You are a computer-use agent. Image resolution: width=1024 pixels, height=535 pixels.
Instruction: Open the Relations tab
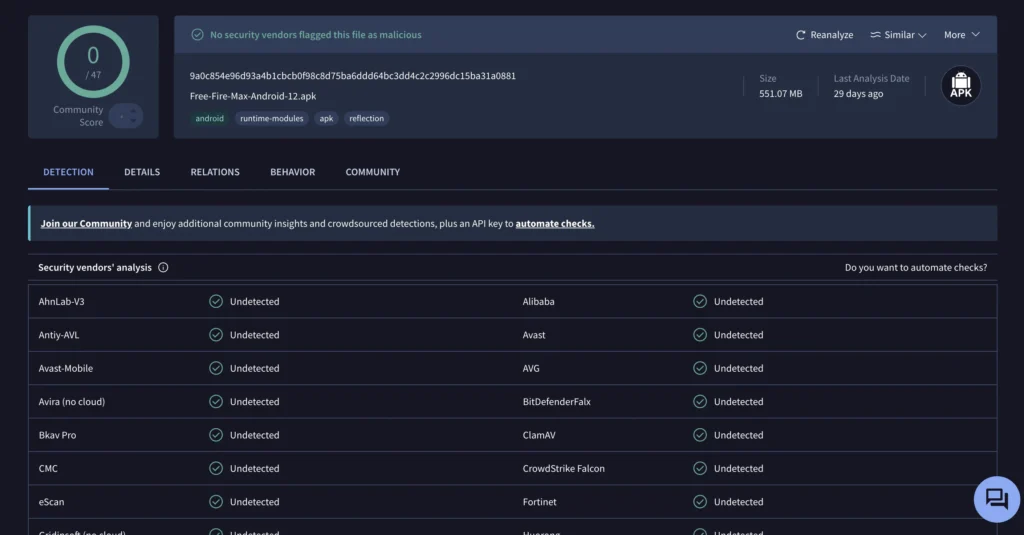(215, 172)
